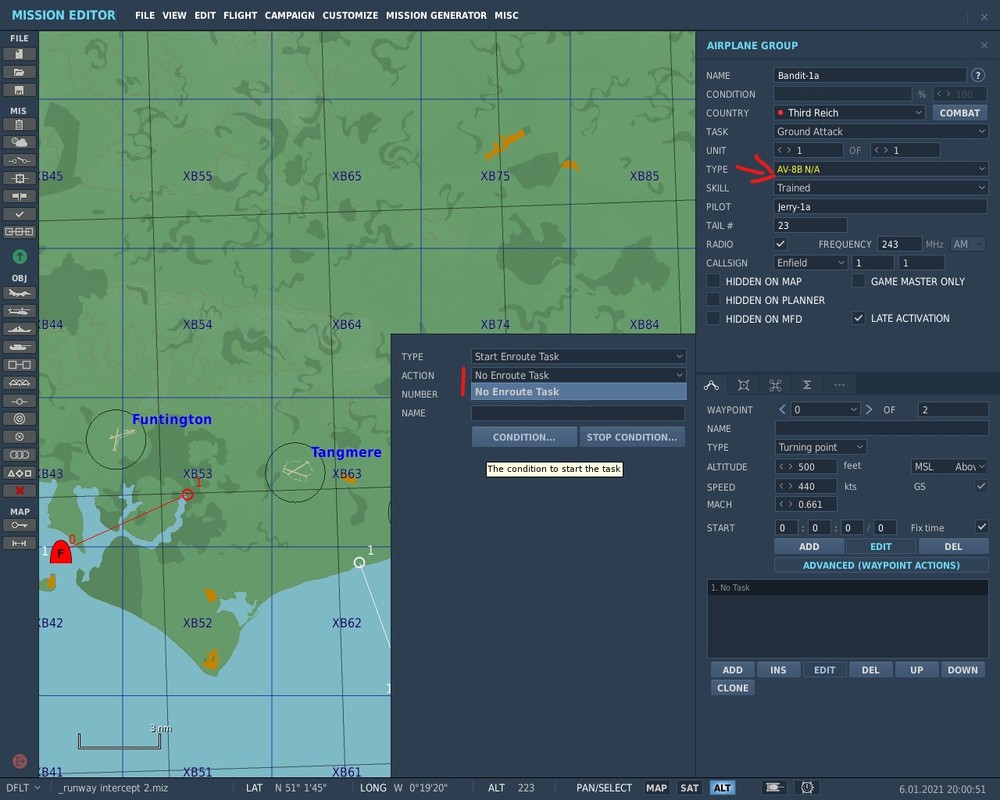
Task: Click into the Pilot name field
Action: (x=880, y=207)
